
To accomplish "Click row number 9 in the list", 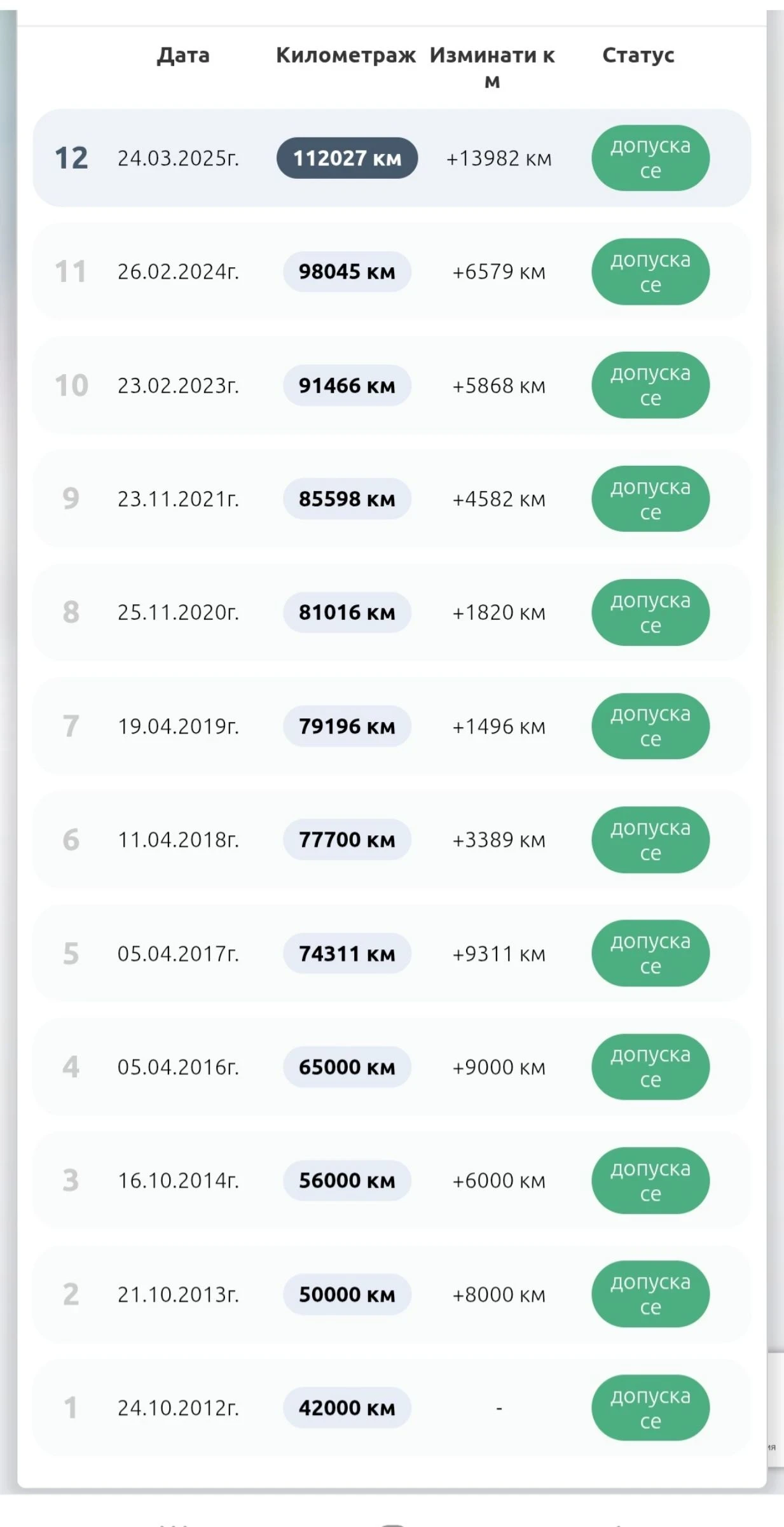I will pyautogui.click(x=71, y=499).
